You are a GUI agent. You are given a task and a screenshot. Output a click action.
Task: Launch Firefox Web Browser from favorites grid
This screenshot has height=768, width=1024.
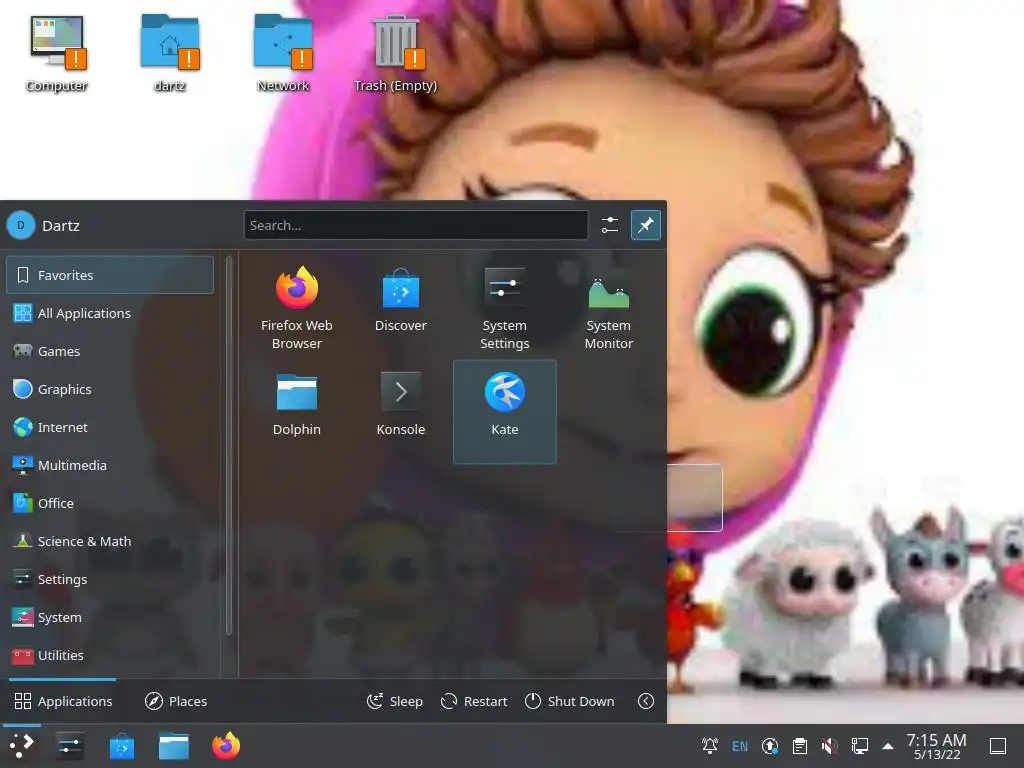click(x=296, y=308)
